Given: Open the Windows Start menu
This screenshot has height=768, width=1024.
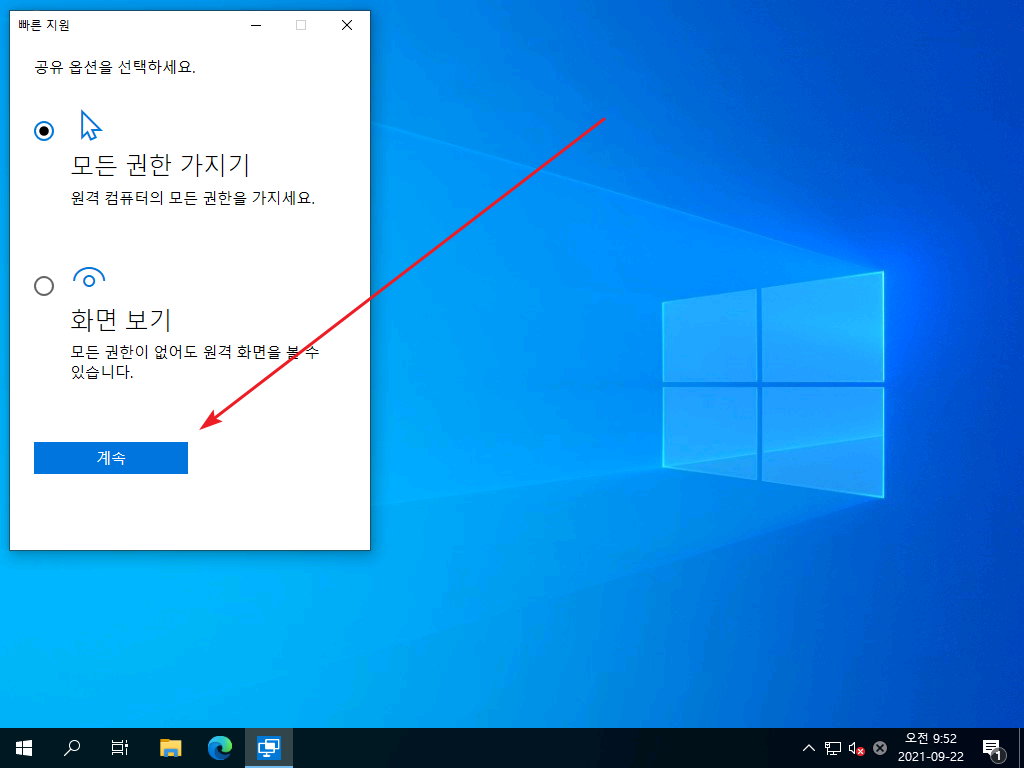Looking at the screenshot, I should pos(24,748).
